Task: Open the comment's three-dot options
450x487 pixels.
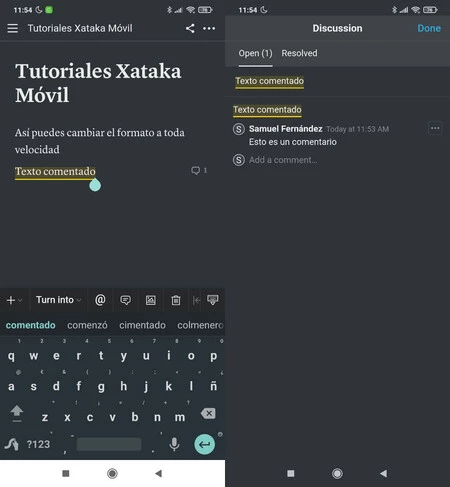Action: [435, 128]
